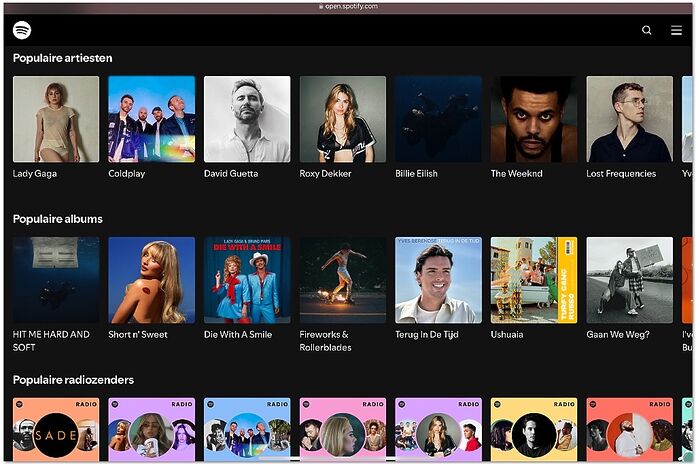Open the pink radio card next to the blue card
The image size is (696, 464).
click(x=343, y=429)
